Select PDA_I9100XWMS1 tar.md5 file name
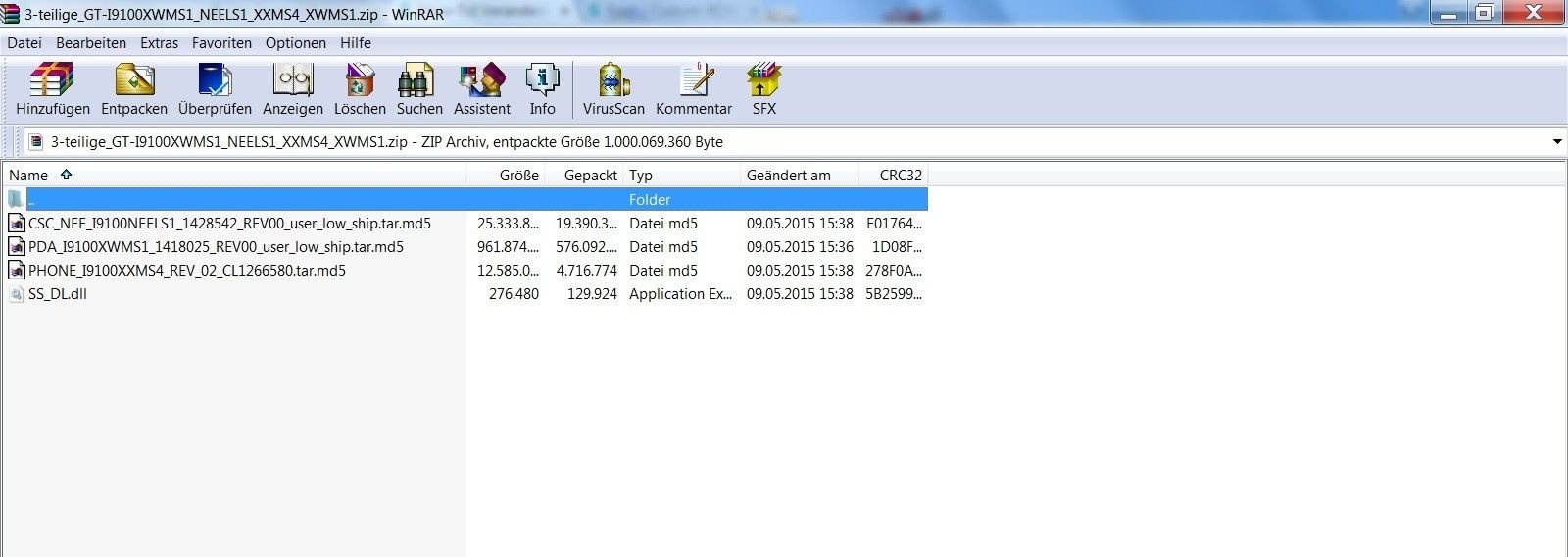1568x557 pixels. tap(216, 247)
